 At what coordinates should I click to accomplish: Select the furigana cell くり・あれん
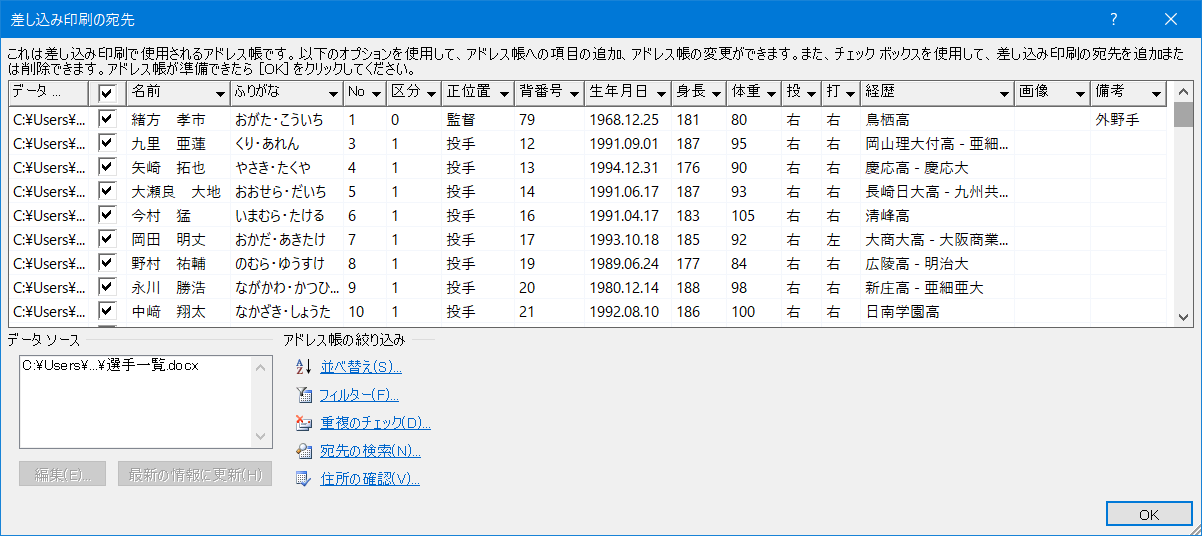tap(267, 143)
